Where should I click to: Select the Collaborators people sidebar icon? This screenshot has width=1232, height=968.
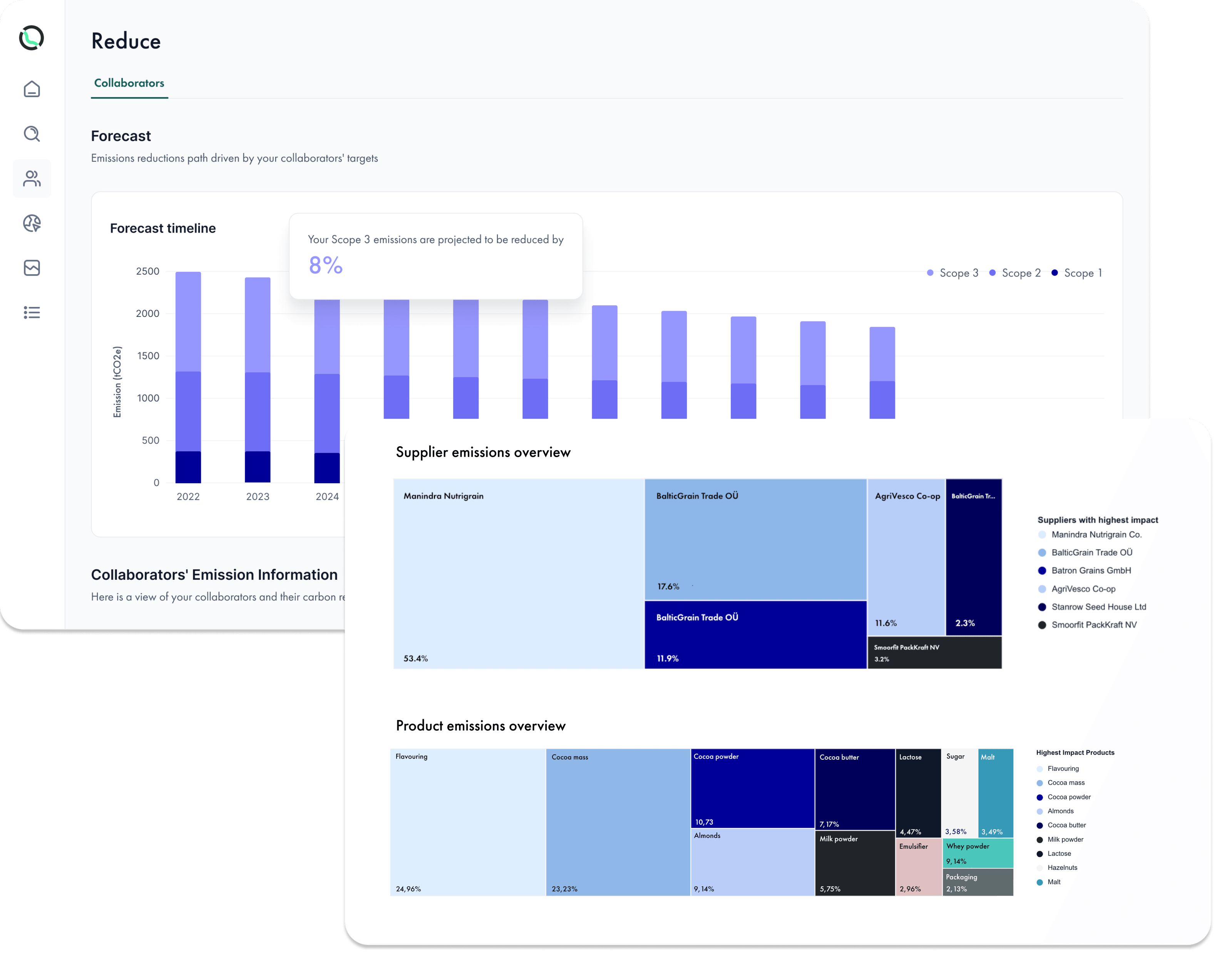point(32,179)
